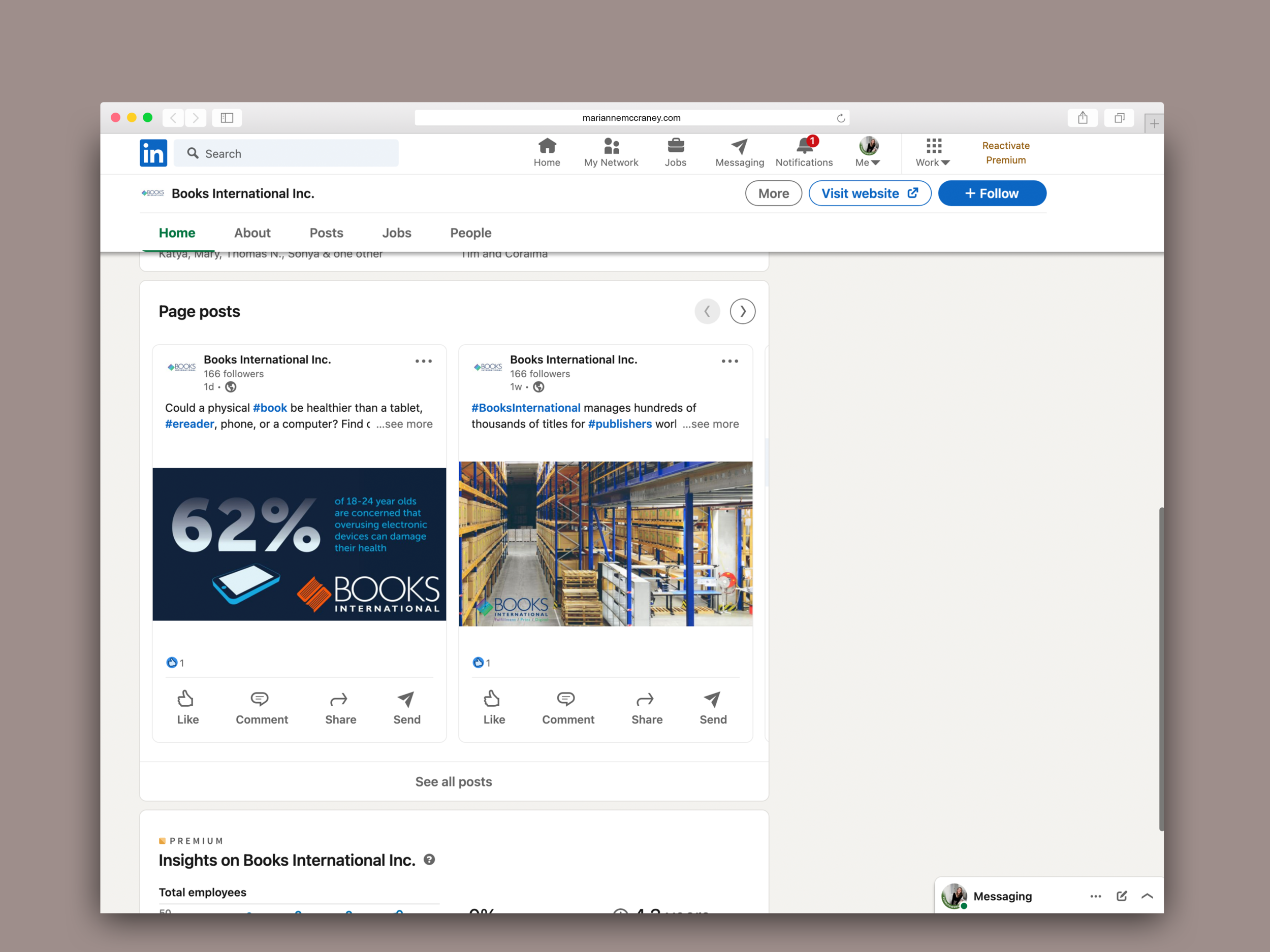Open Messaging in top navigation
The width and height of the screenshot is (1270, 952).
tap(740, 153)
